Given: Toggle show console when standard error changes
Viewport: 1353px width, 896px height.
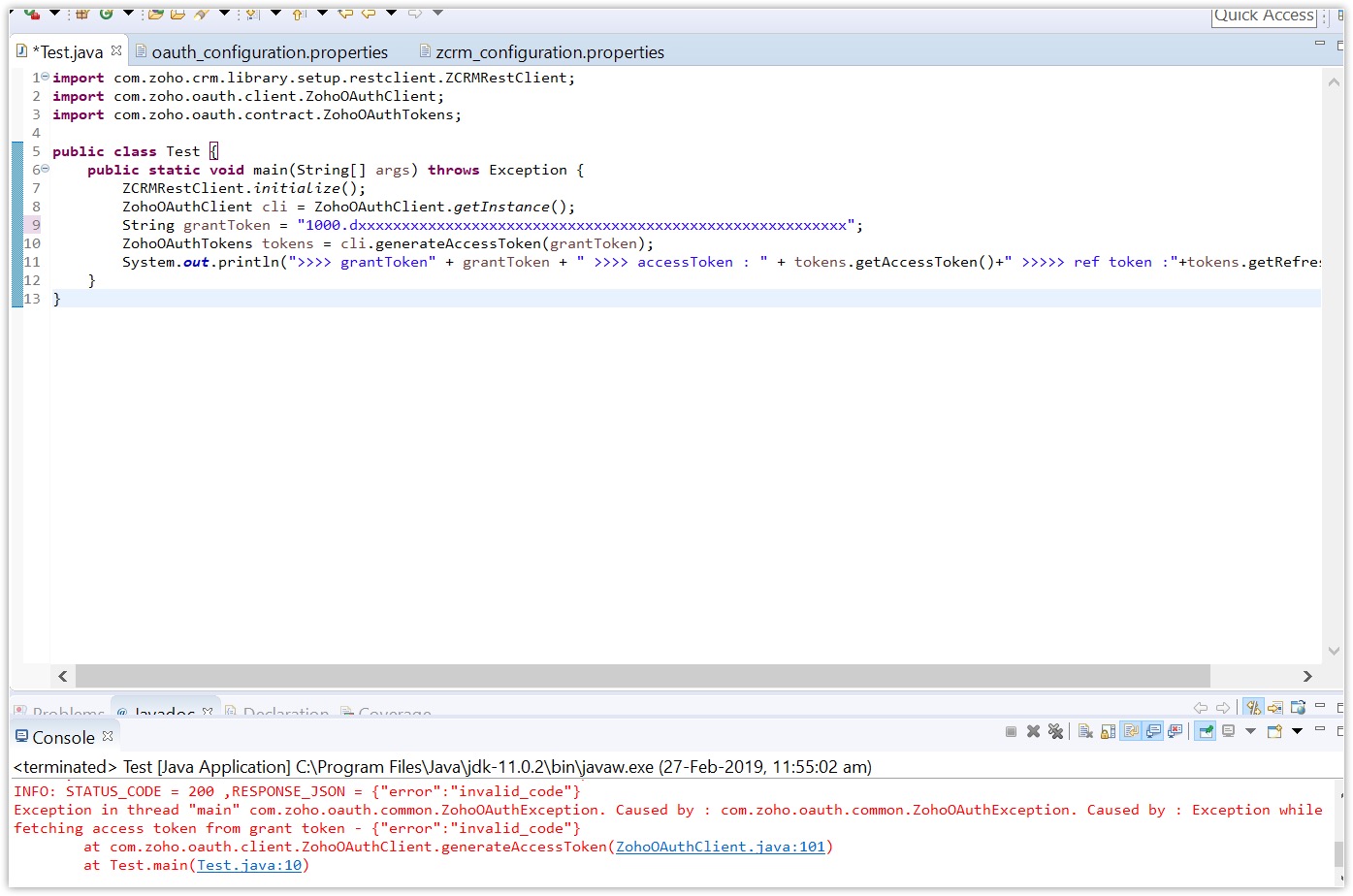Looking at the screenshot, I should click(1176, 730).
